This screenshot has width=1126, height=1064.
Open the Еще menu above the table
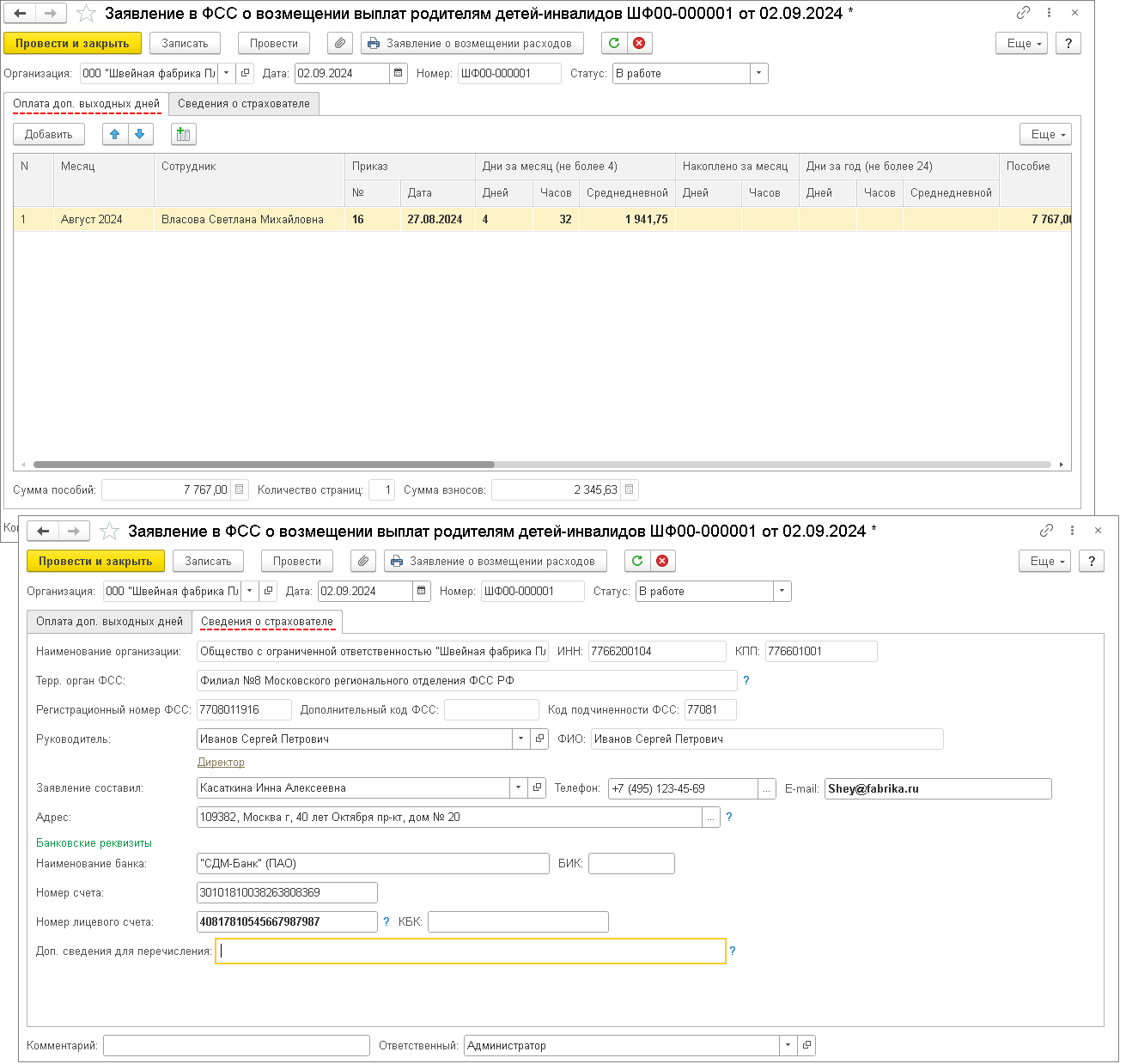(x=1046, y=134)
